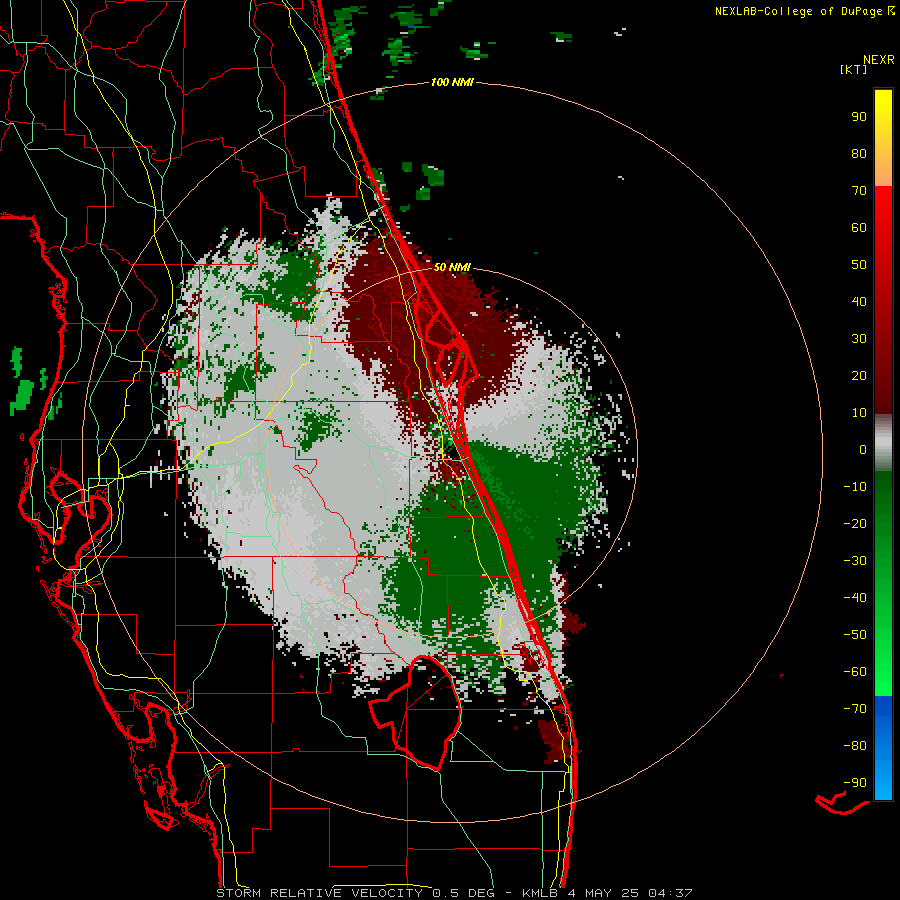900x900 pixels.
Task: Click the -50 value on velocity scale
Action: [855, 634]
